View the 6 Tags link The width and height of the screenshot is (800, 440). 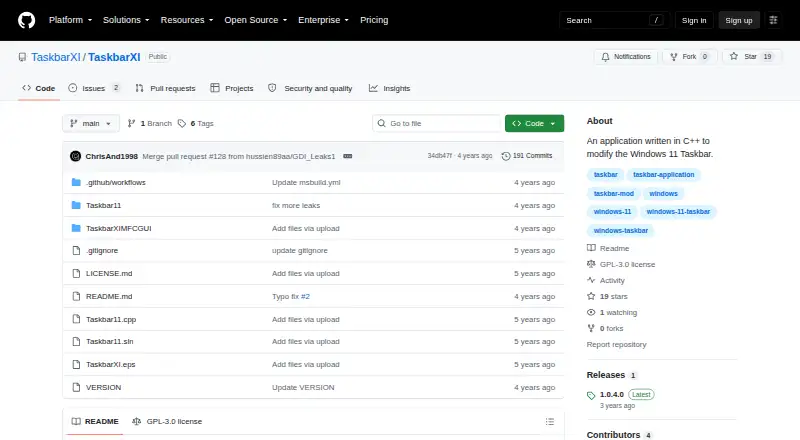pos(196,124)
